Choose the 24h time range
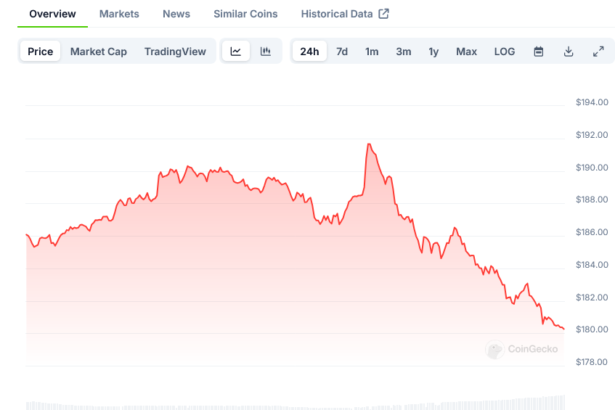The height and width of the screenshot is (410, 615). coord(310,52)
